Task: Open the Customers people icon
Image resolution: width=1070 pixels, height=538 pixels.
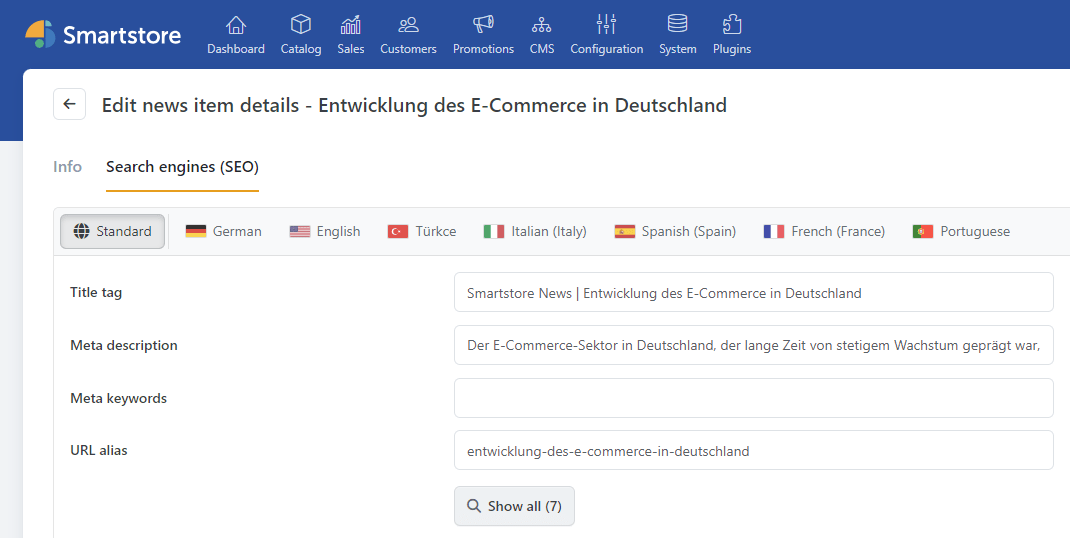Action: [408, 25]
